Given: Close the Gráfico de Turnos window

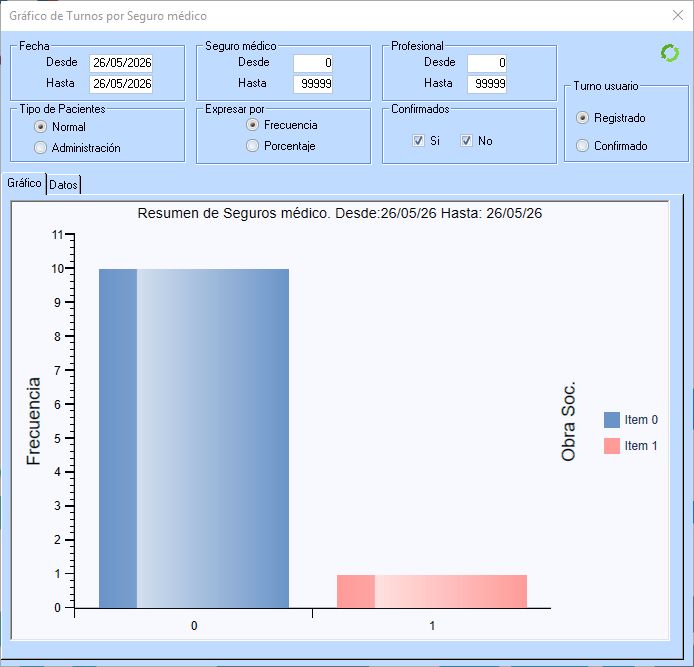Looking at the screenshot, I should tap(678, 15).
